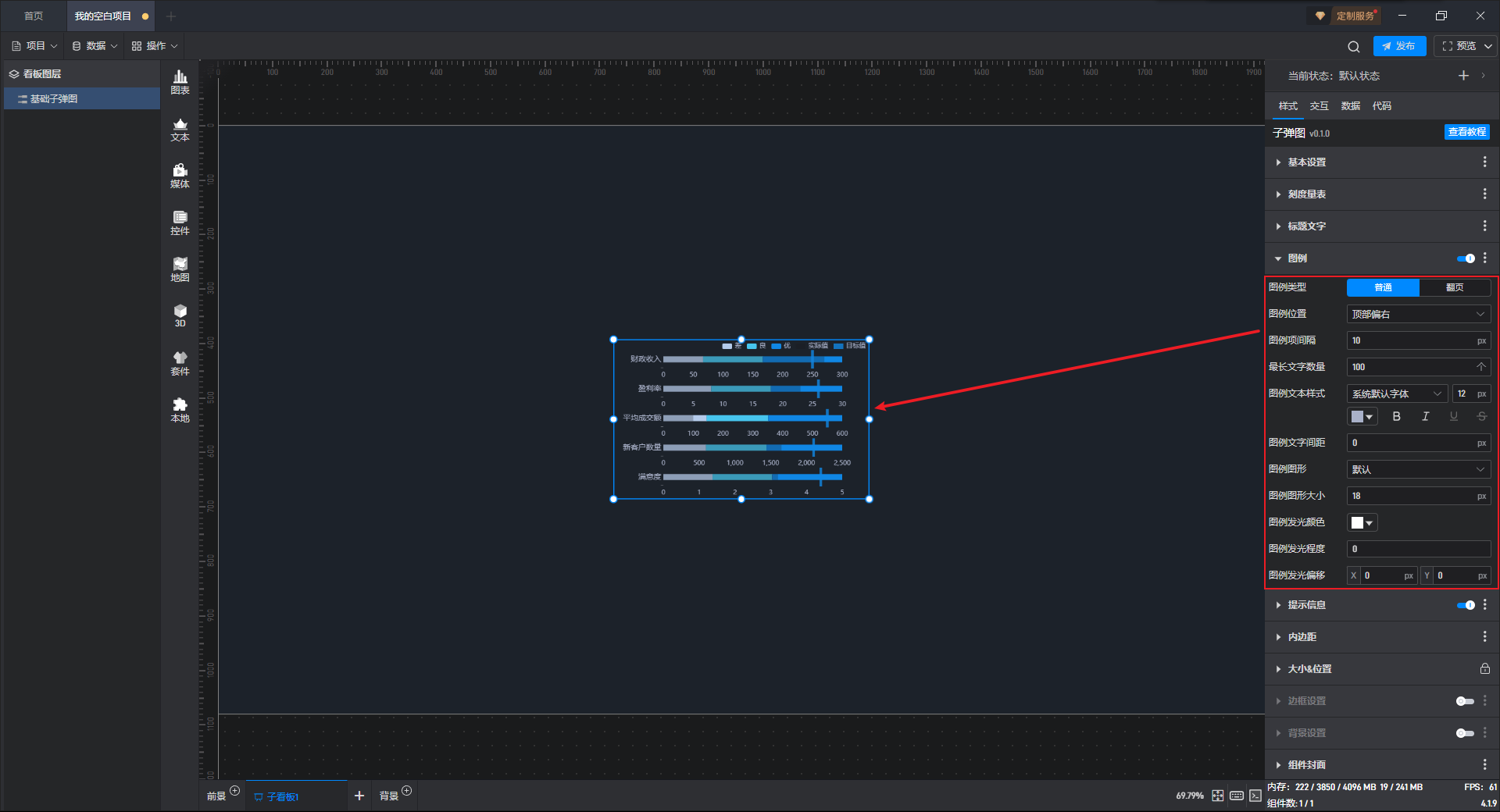Screen dimensions: 1500x812
Task: Add a new sub-board with plus
Action: pos(359,796)
